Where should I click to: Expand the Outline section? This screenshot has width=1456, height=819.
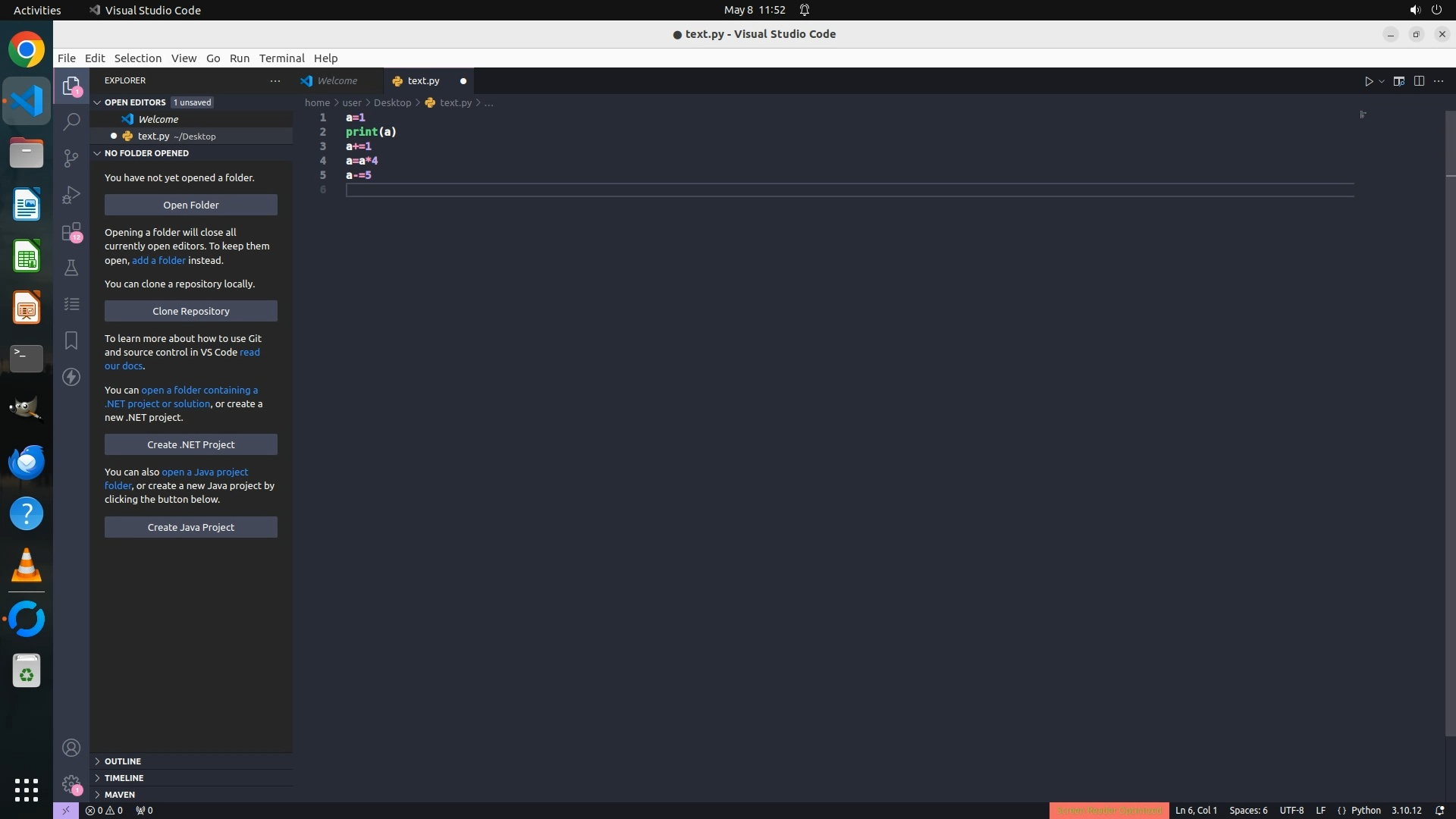[x=123, y=761]
